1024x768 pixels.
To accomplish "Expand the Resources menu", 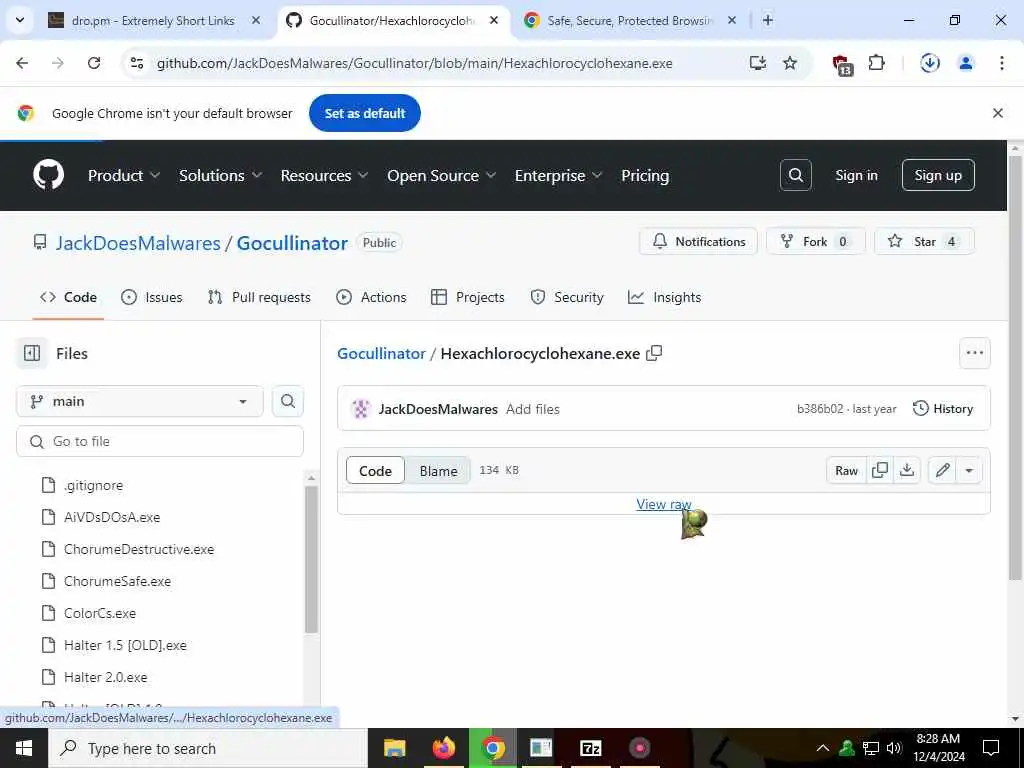I will [x=325, y=176].
